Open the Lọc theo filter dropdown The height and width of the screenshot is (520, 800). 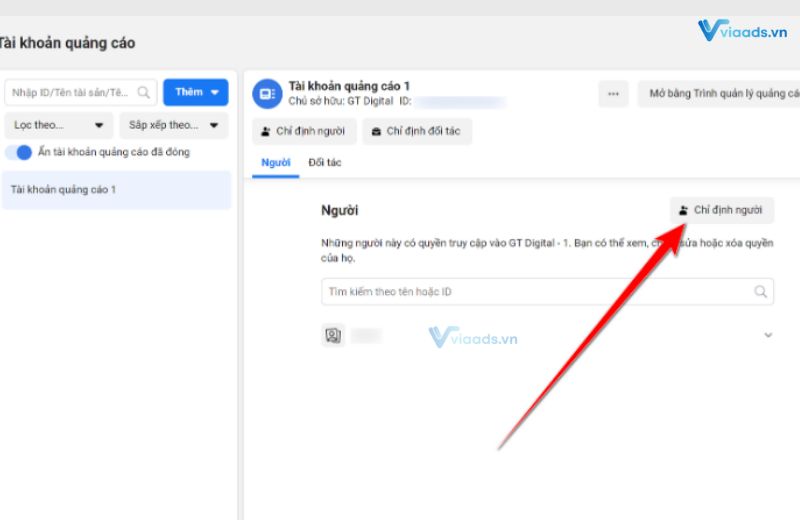[x=59, y=125]
